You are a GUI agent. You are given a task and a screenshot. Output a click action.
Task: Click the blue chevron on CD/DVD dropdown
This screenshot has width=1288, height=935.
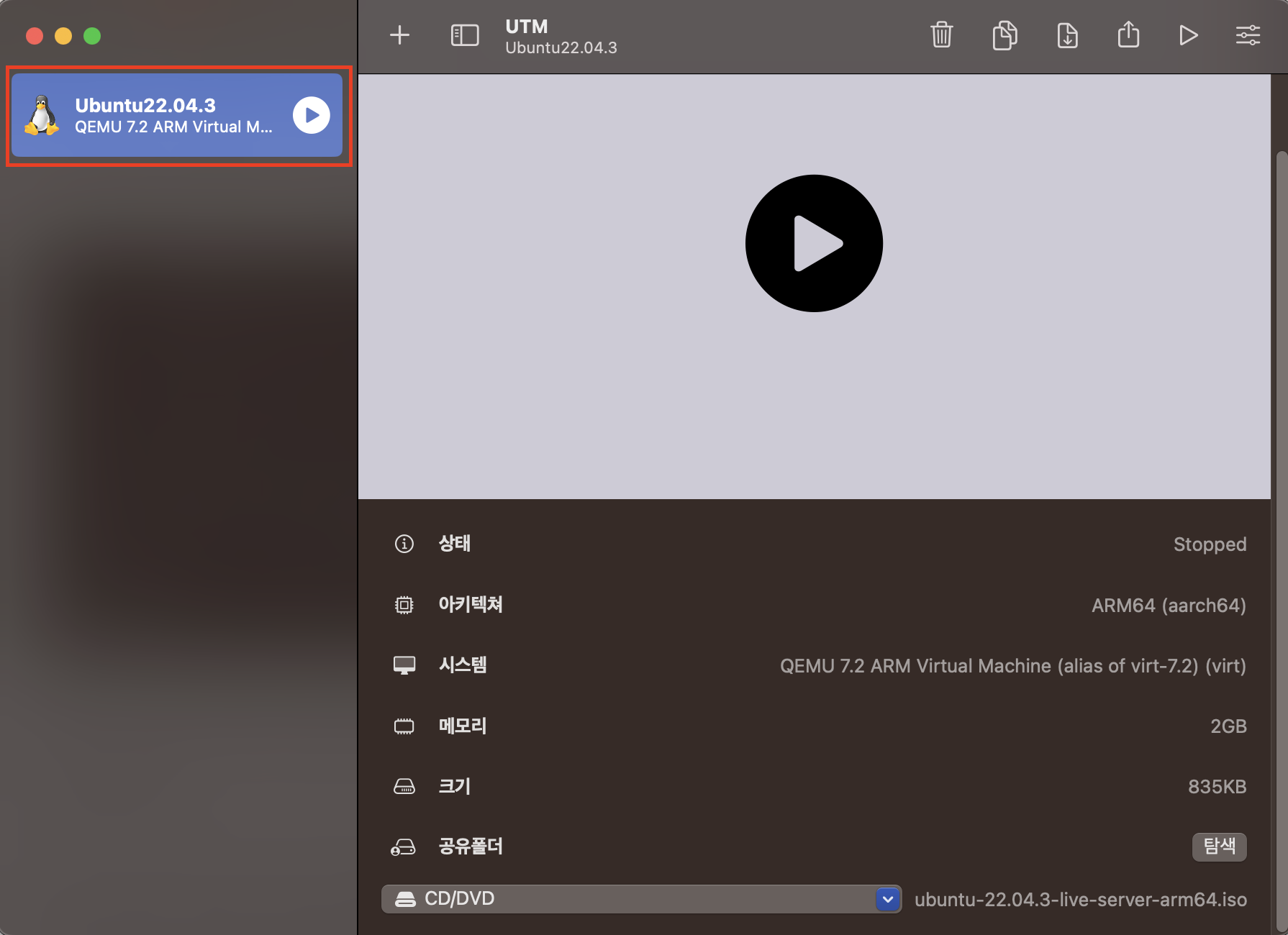click(888, 899)
